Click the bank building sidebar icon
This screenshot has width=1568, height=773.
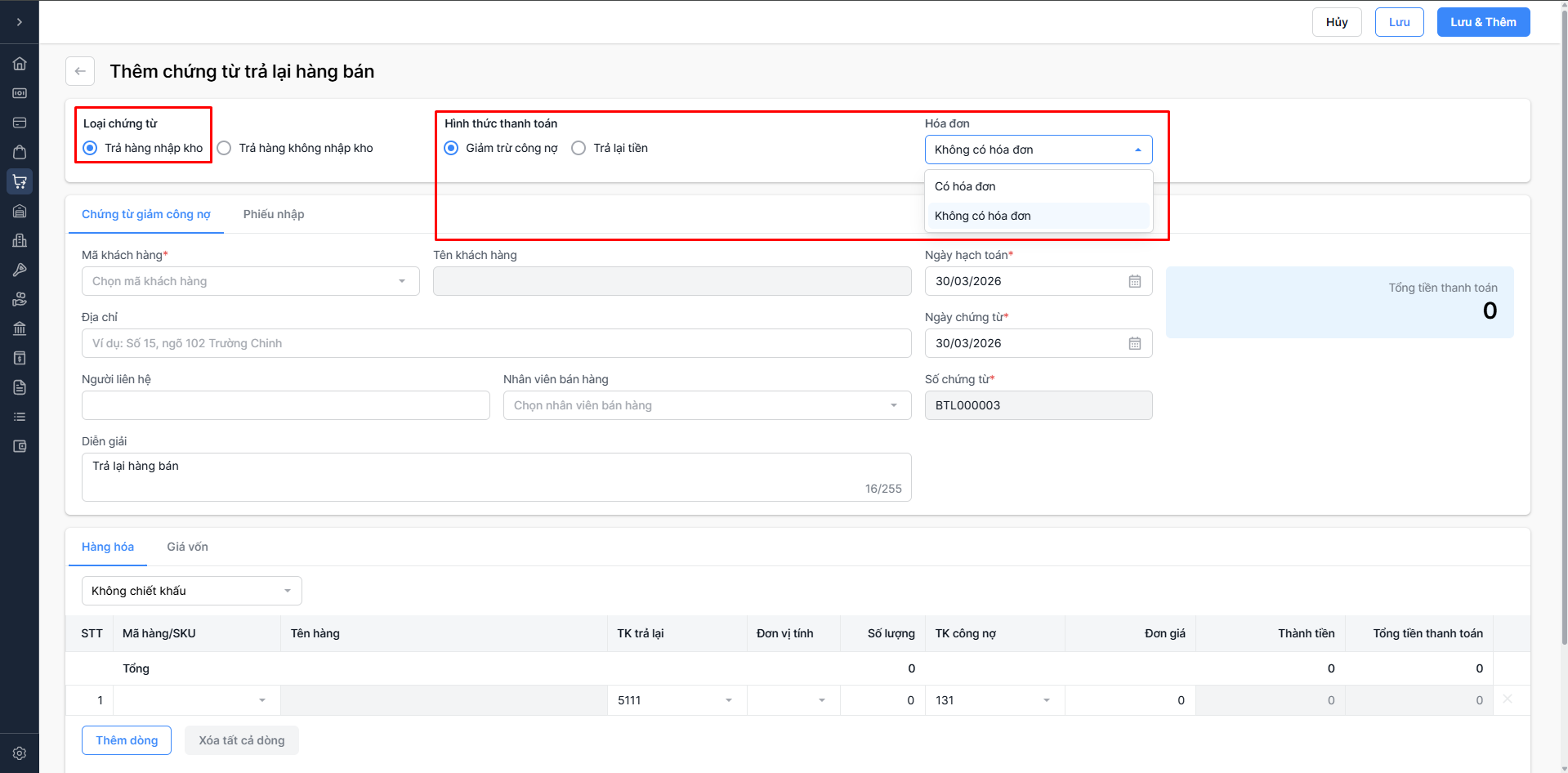[x=20, y=328]
